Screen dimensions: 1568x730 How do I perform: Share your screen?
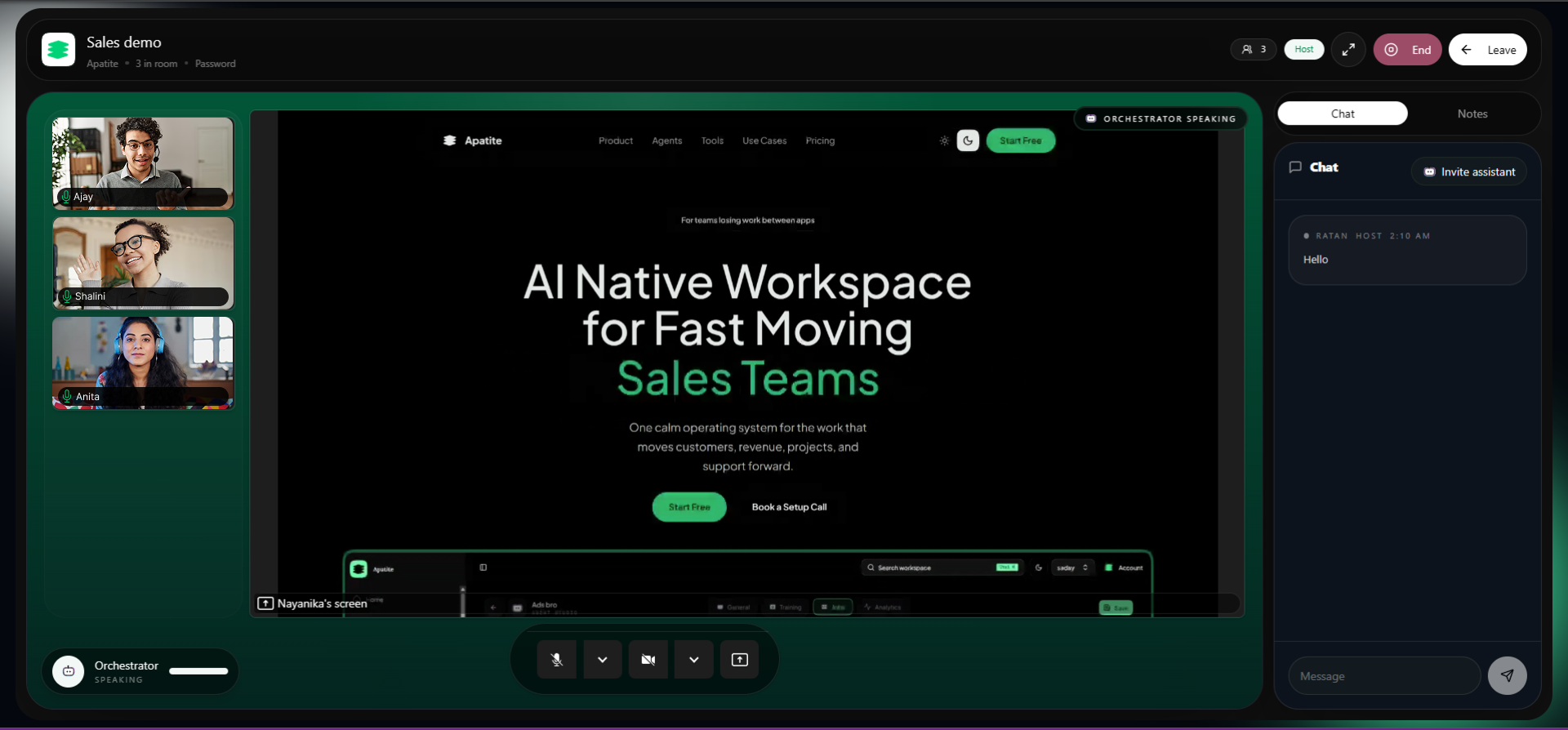[740, 660]
